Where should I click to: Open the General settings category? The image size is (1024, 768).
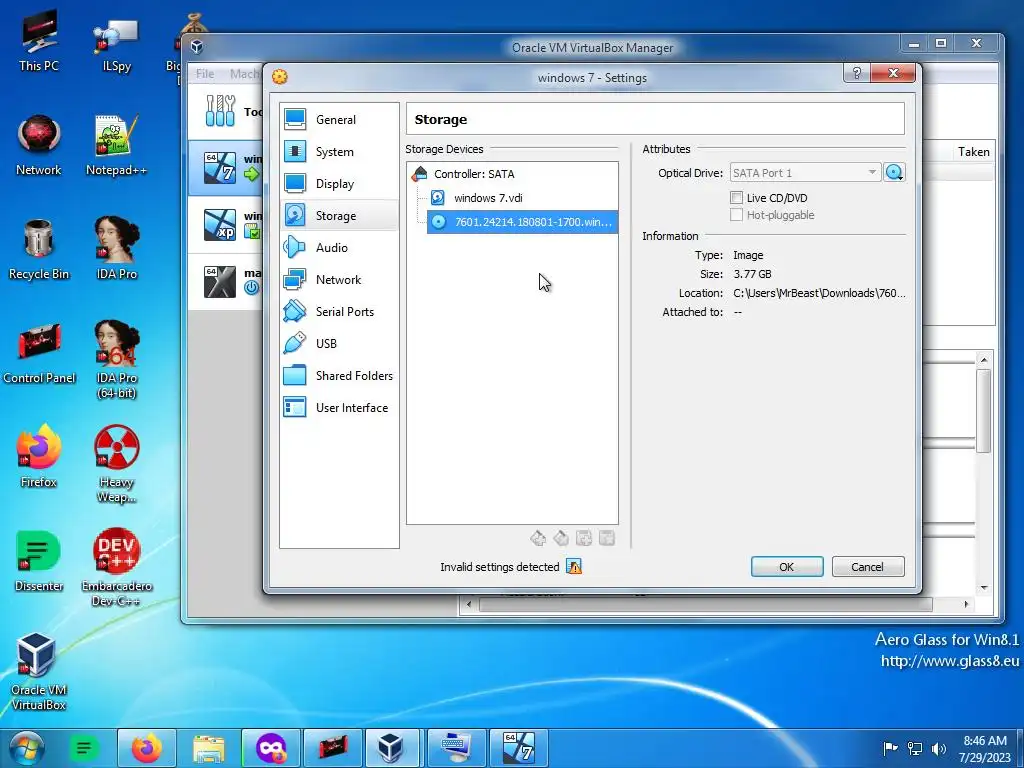click(339, 120)
